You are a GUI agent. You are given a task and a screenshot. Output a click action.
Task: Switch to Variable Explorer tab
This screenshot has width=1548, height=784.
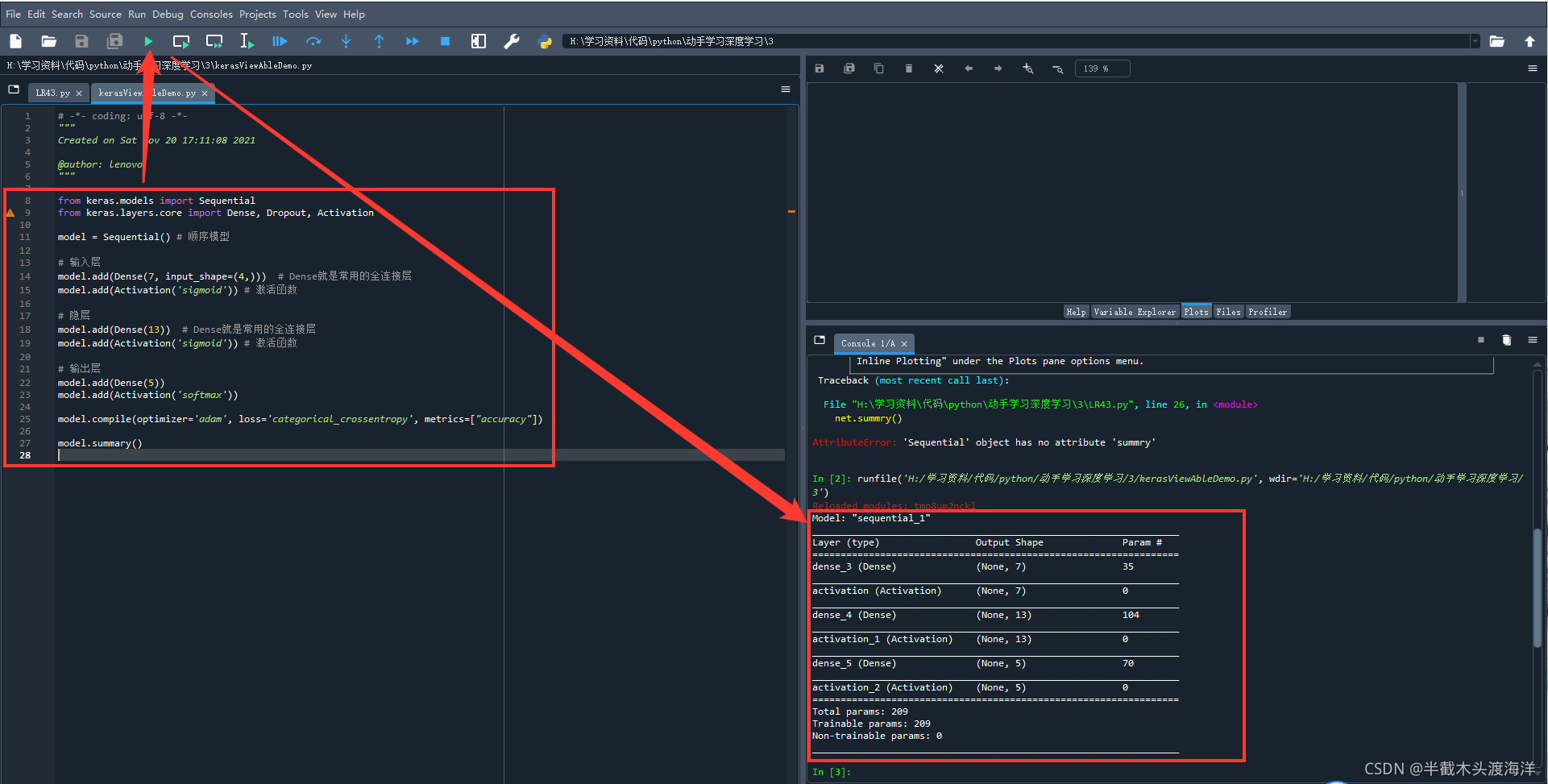(1135, 312)
